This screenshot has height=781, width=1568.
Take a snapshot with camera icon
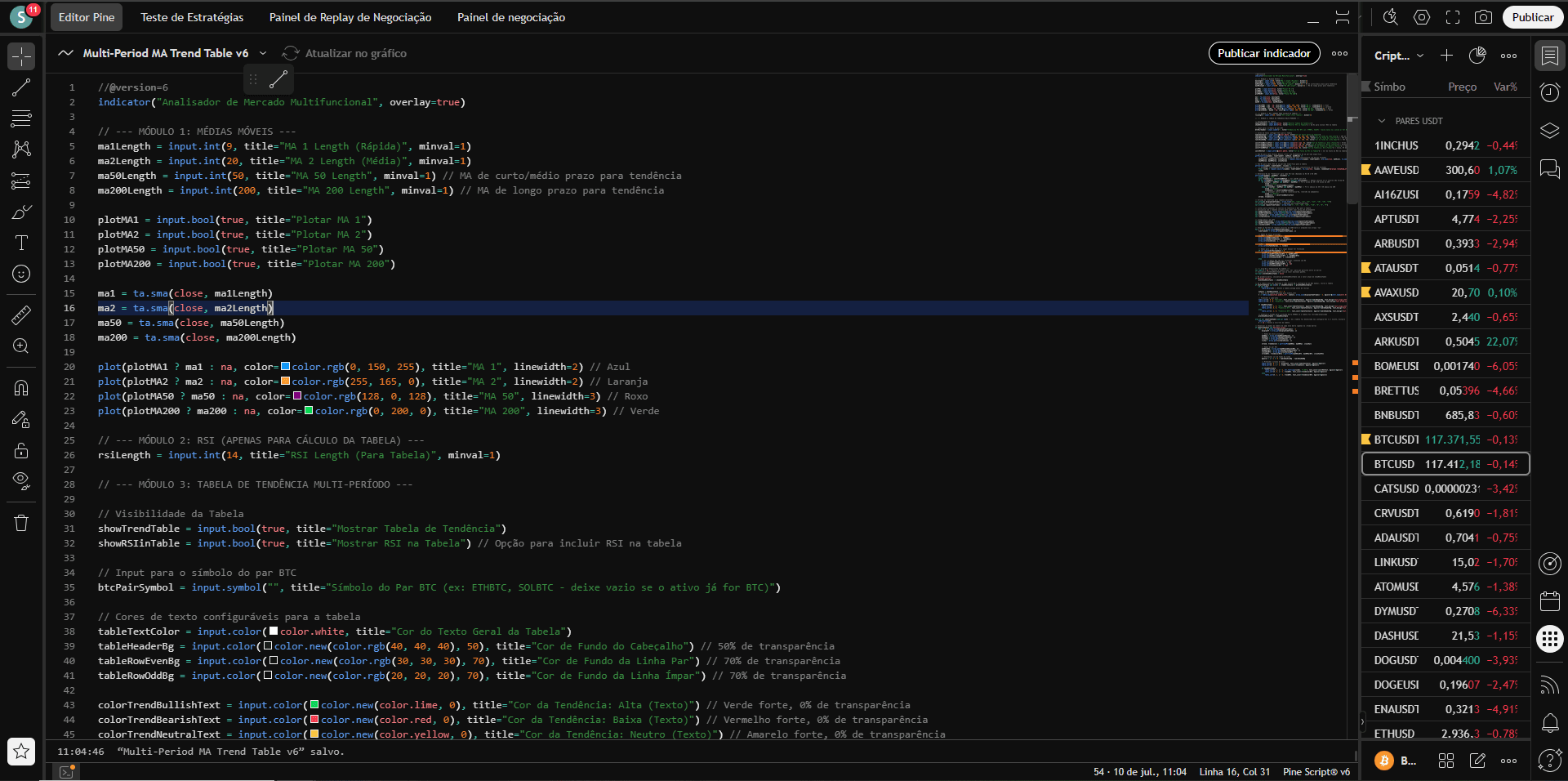coord(1484,17)
